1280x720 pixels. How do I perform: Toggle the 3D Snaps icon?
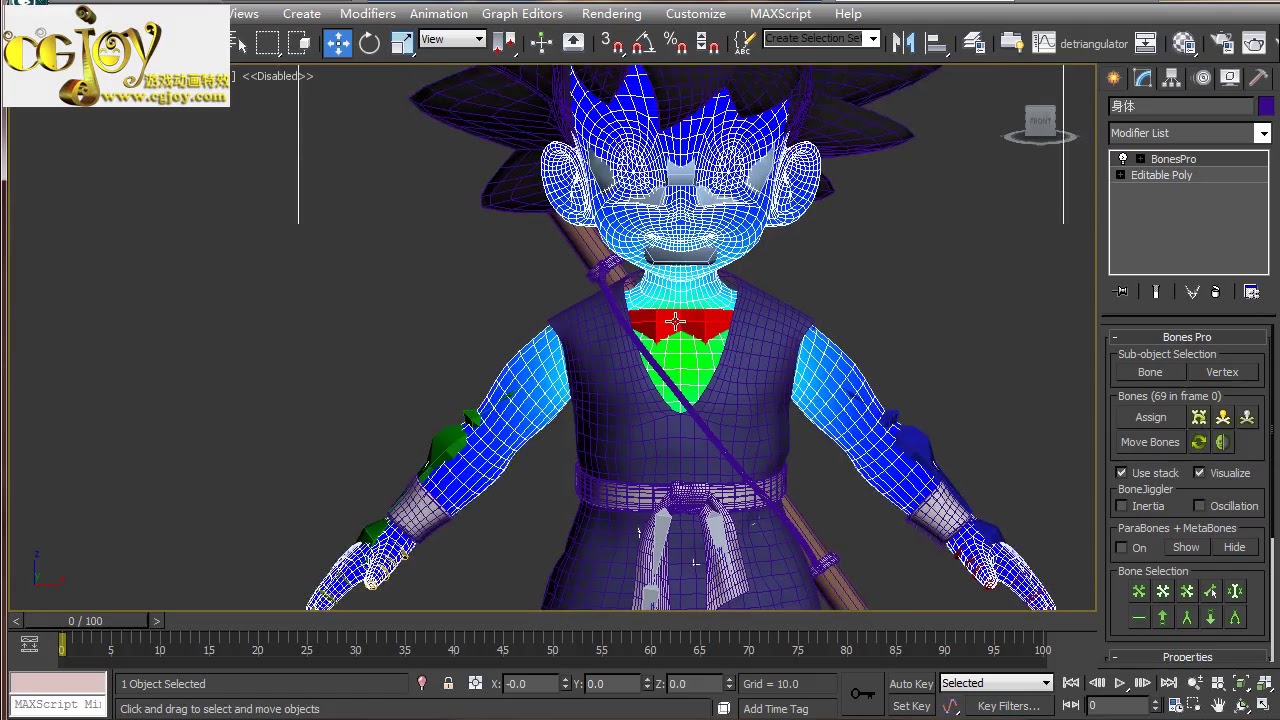(x=611, y=42)
